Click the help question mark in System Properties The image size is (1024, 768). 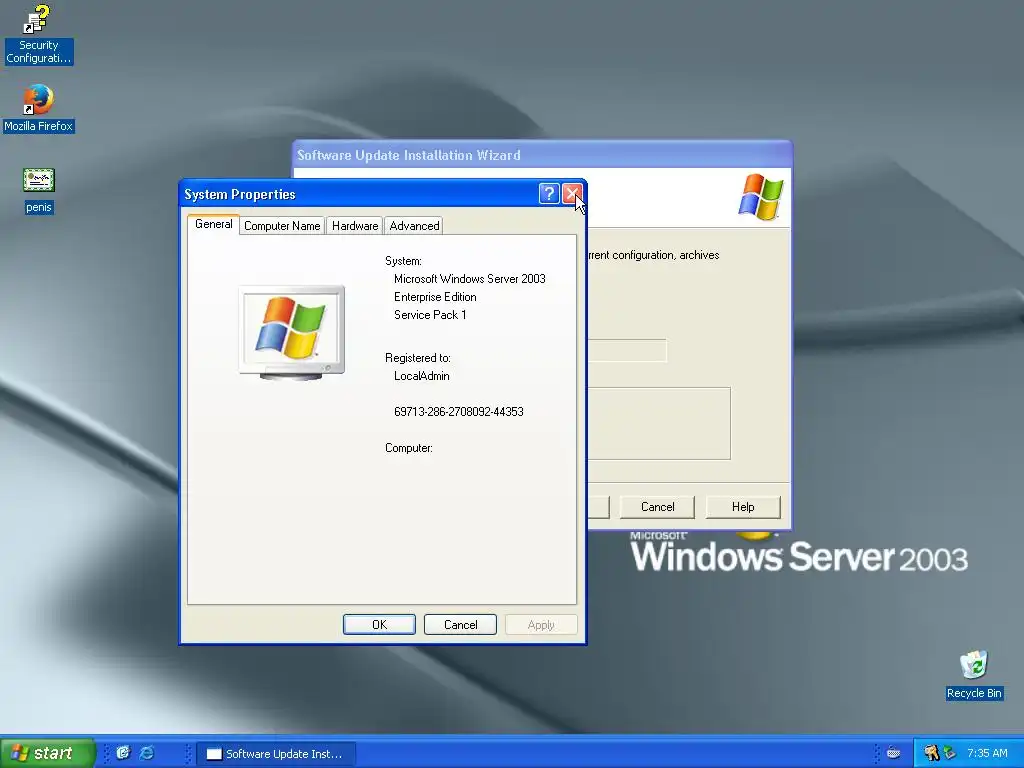coord(549,193)
